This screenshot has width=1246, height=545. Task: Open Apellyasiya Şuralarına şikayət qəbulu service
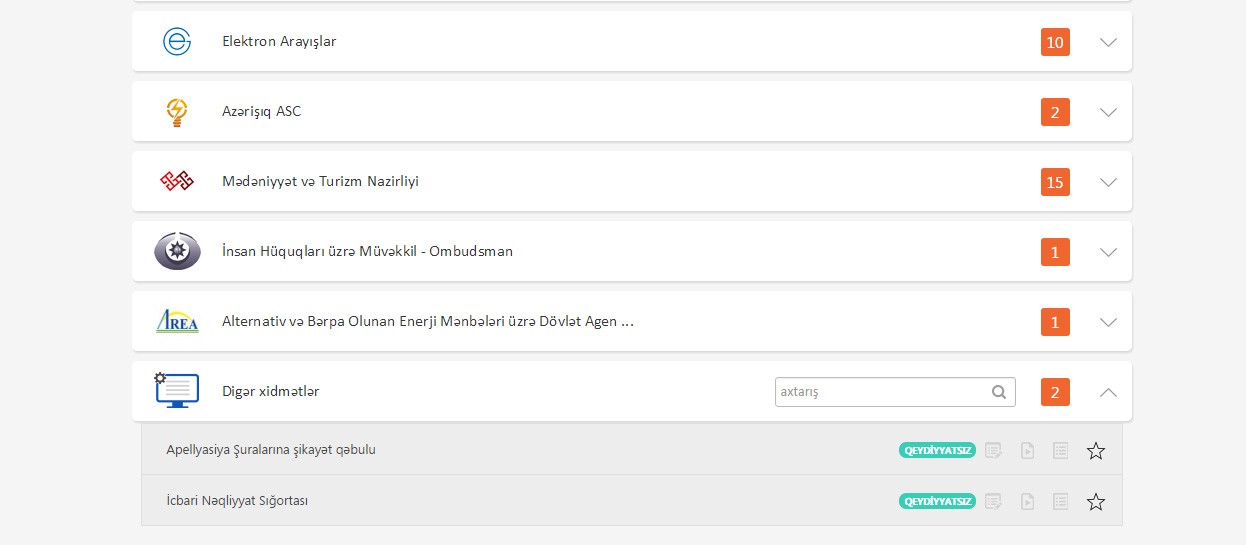(x=271, y=450)
